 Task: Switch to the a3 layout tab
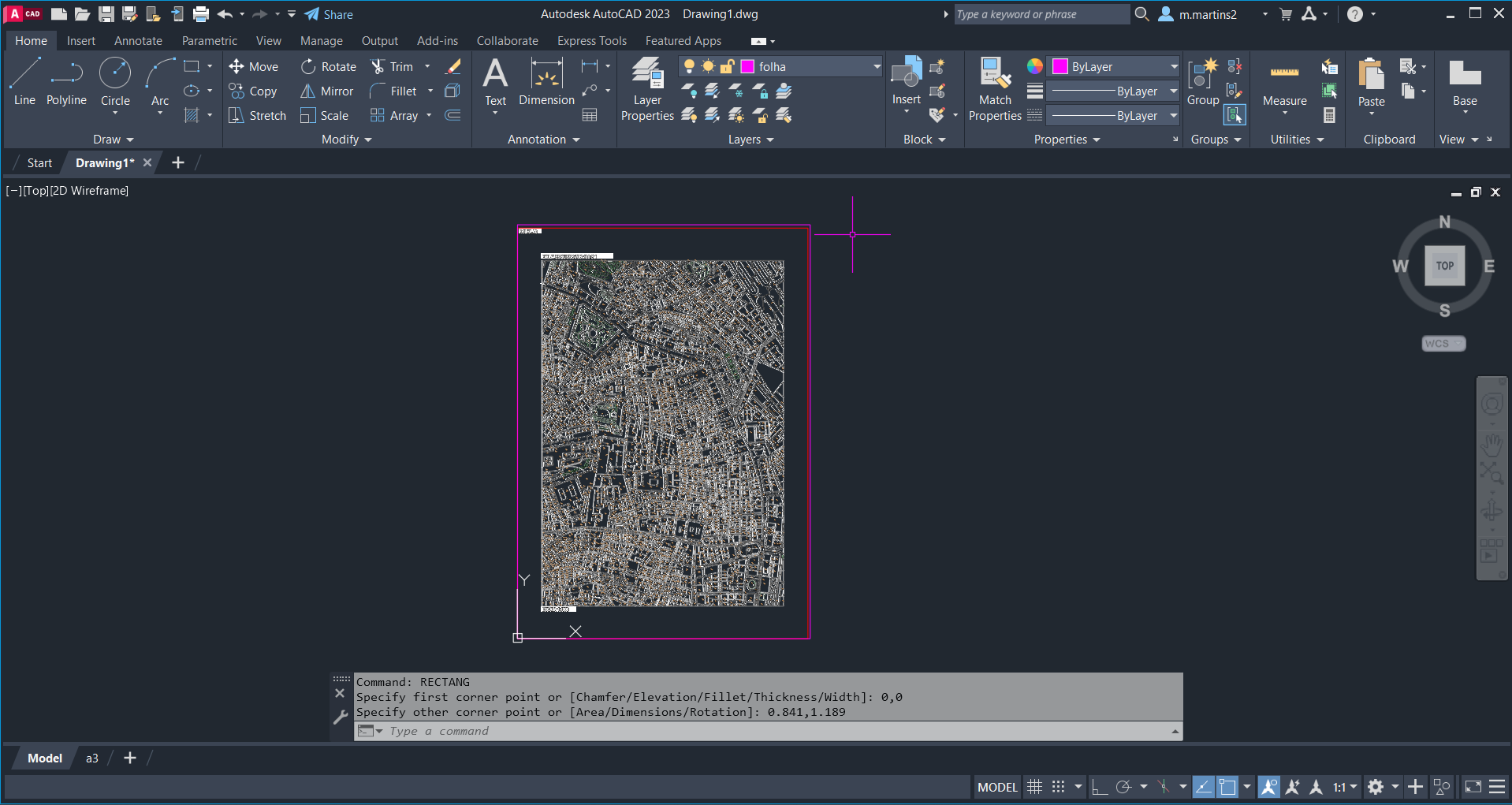point(92,758)
